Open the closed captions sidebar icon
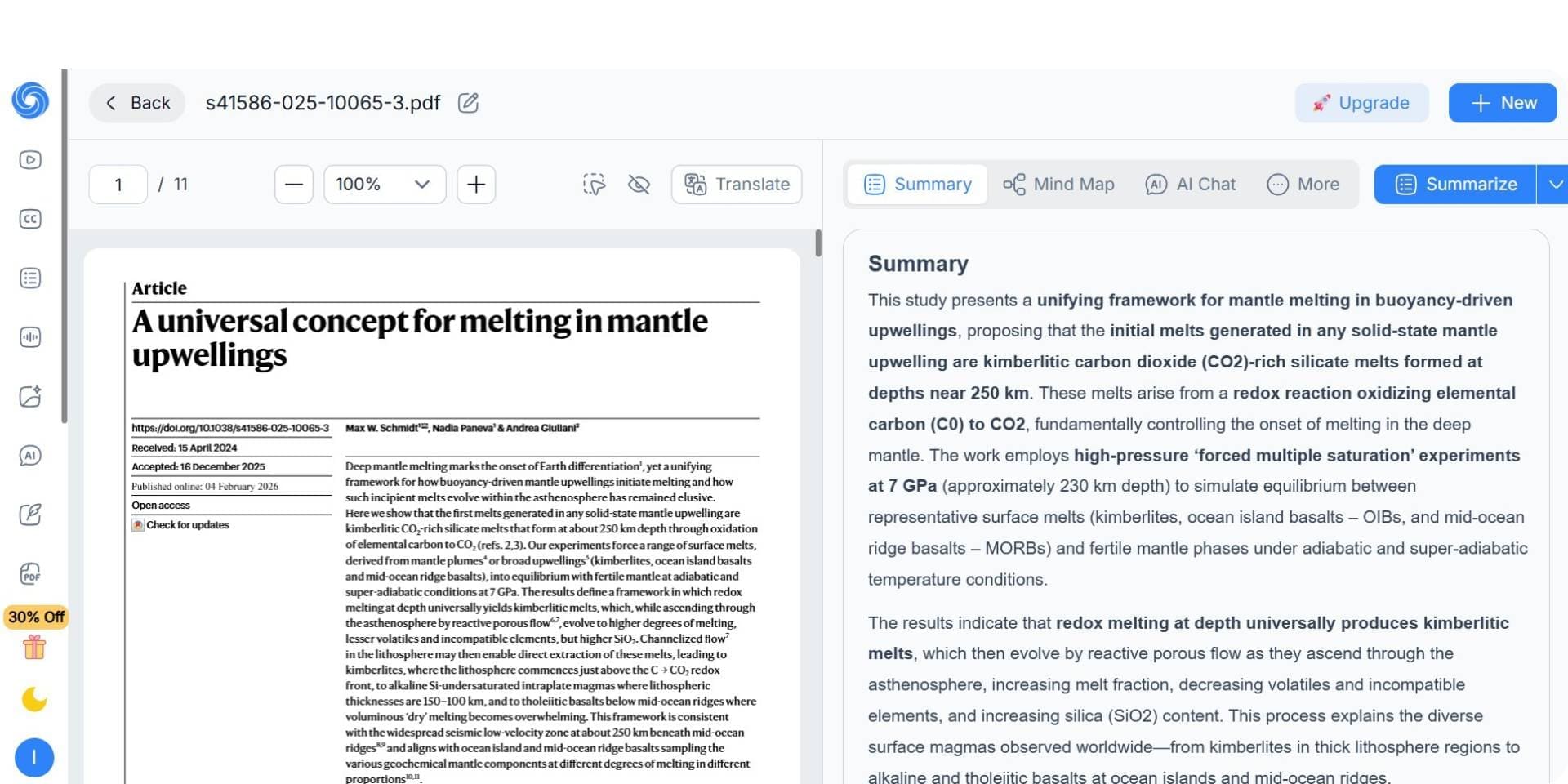 click(x=30, y=219)
